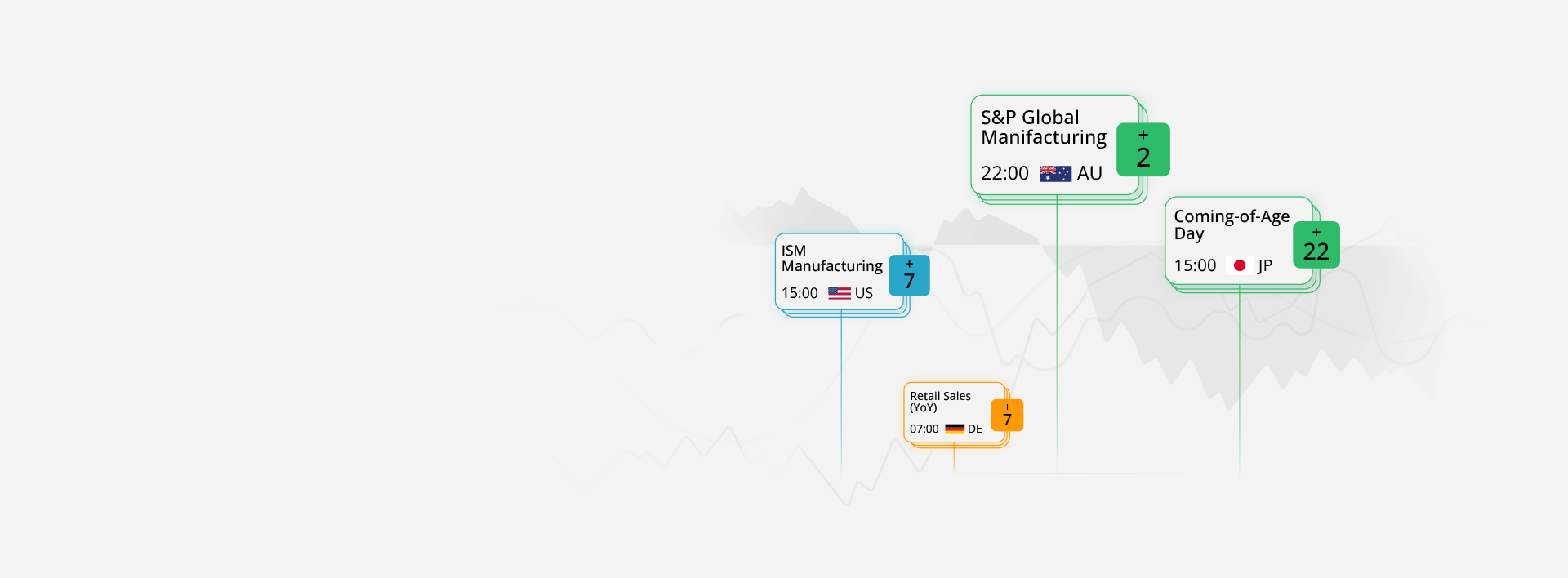The height and width of the screenshot is (578, 1568).
Task: Expand the +7 blue badge on ISM Manufacturing
Action: 909,275
